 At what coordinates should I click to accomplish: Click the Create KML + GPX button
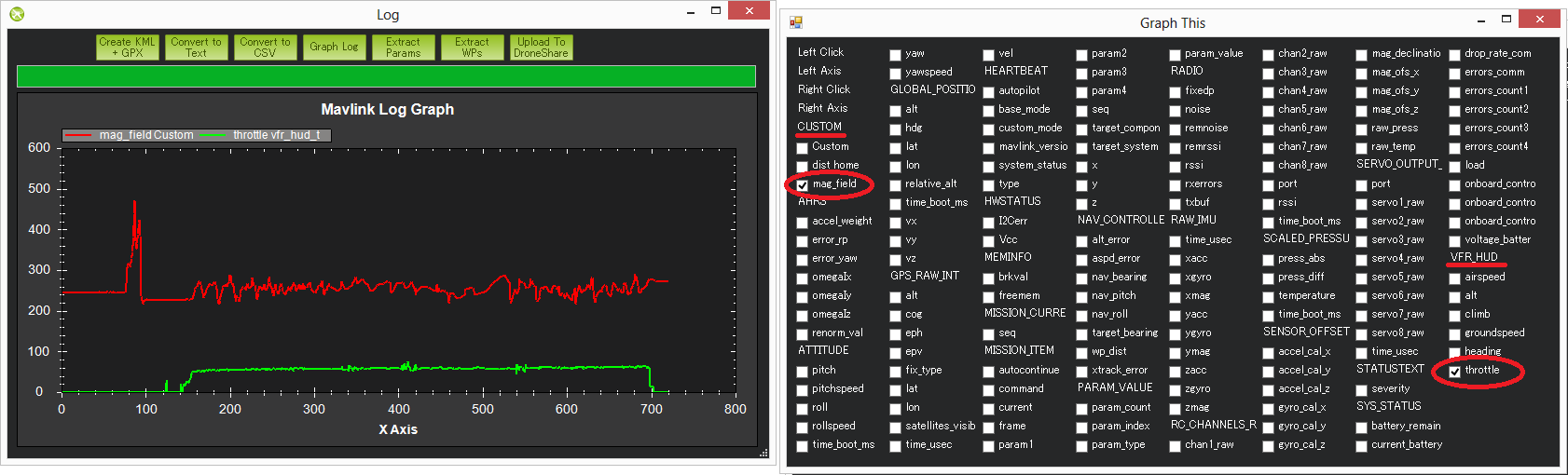point(128,47)
